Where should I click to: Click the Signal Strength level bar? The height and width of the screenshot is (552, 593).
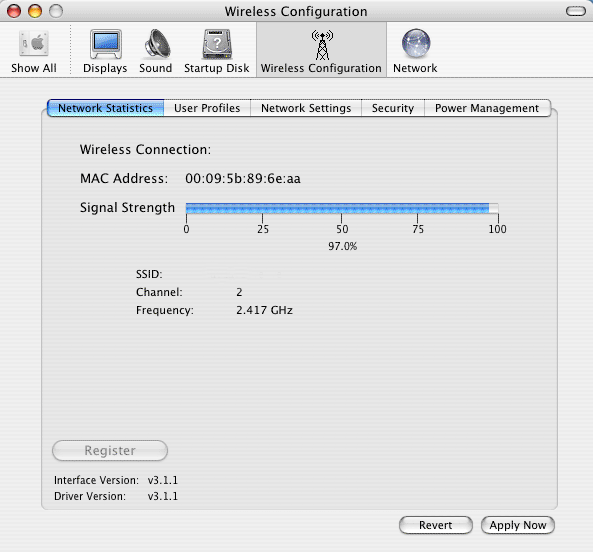(x=342, y=208)
